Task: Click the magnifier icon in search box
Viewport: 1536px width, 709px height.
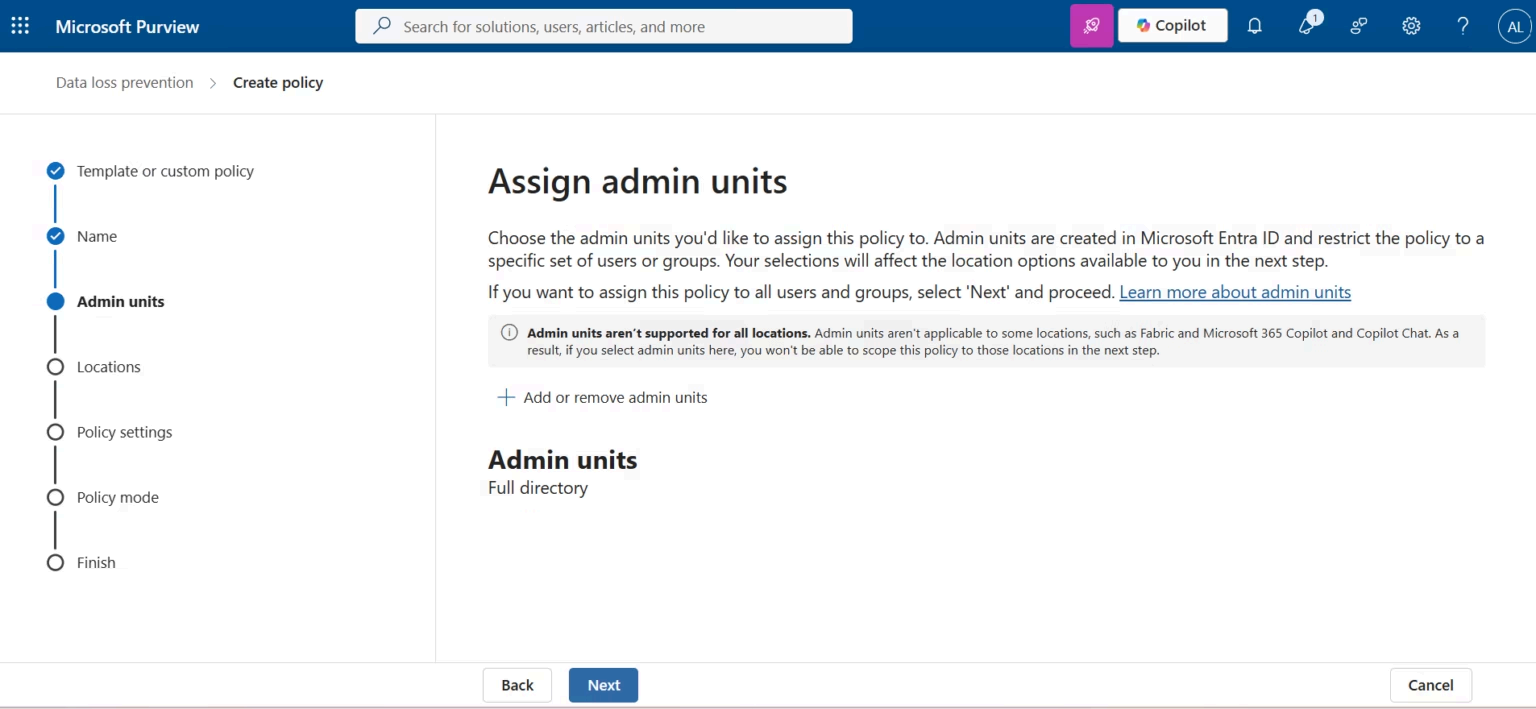Action: (381, 26)
